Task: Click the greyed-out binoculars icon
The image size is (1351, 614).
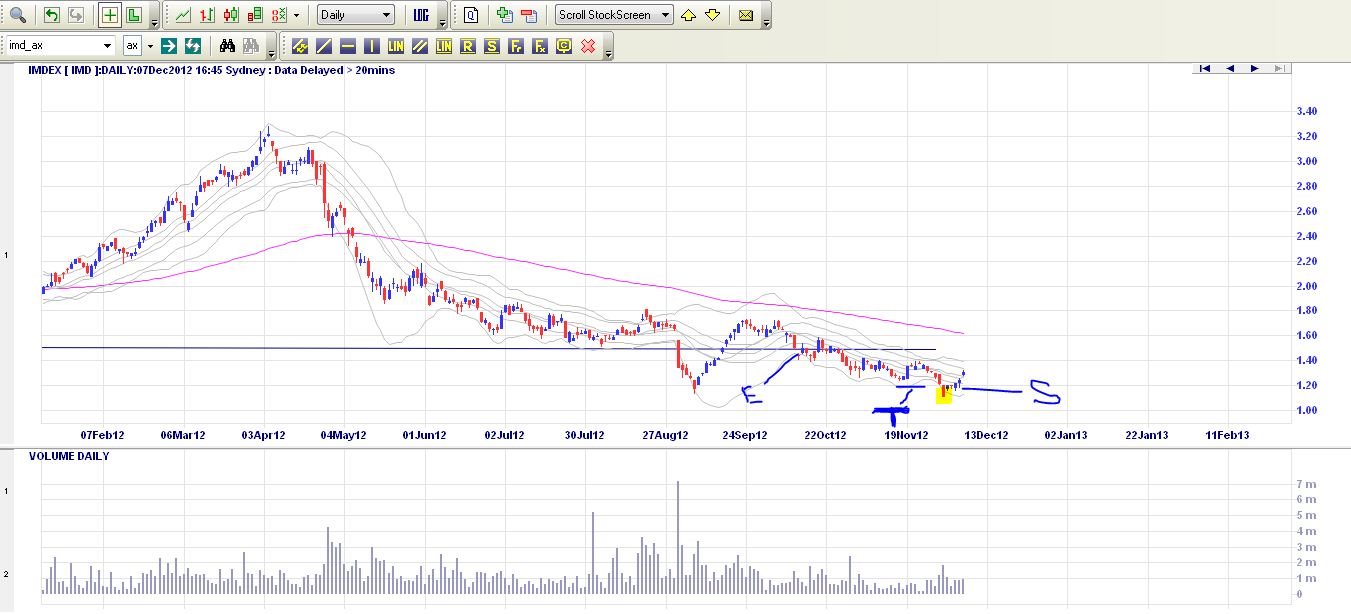Action: pos(250,45)
